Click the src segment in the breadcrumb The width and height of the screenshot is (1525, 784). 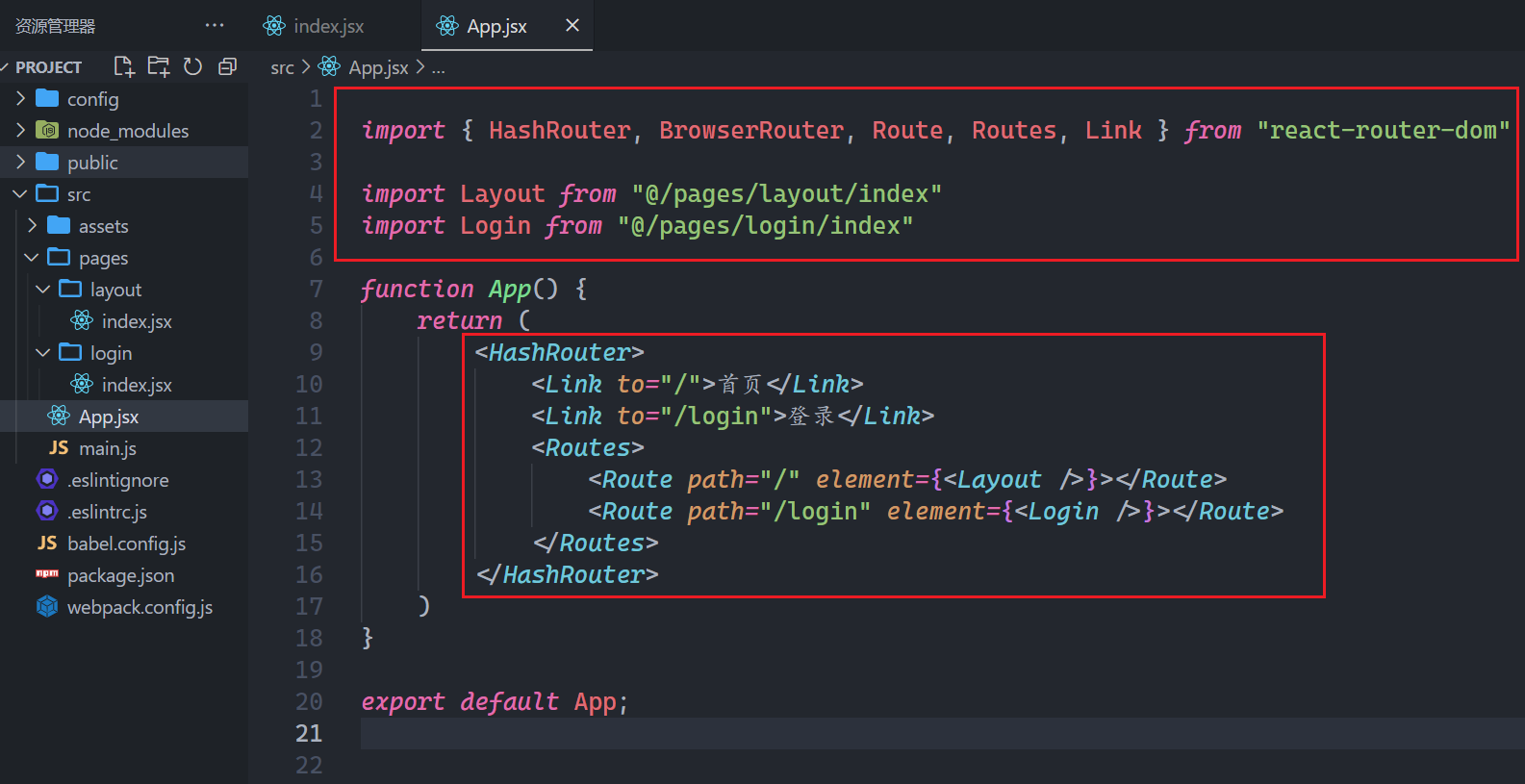282,68
